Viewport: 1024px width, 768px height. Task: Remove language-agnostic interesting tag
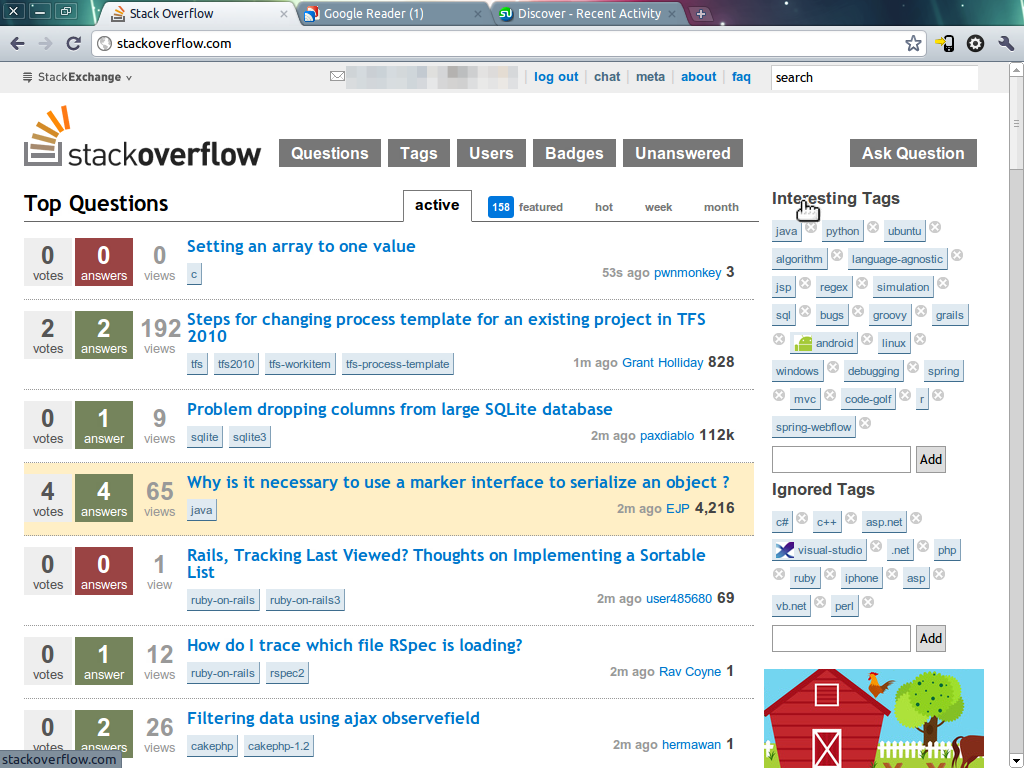coord(957,255)
